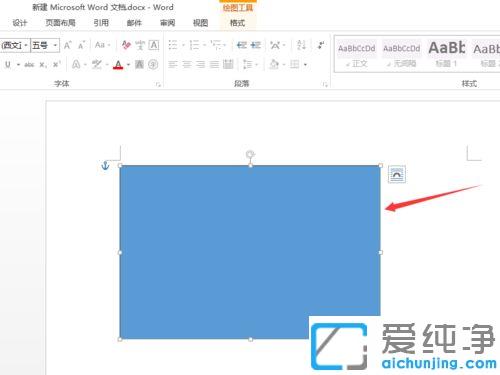Click the Subscript icon
The width and height of the screenshot is (500, 375).
coord(43,64)
